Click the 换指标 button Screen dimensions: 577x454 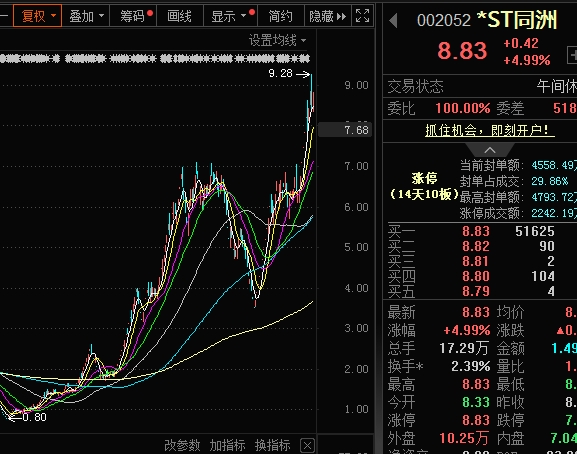point(273,446)
